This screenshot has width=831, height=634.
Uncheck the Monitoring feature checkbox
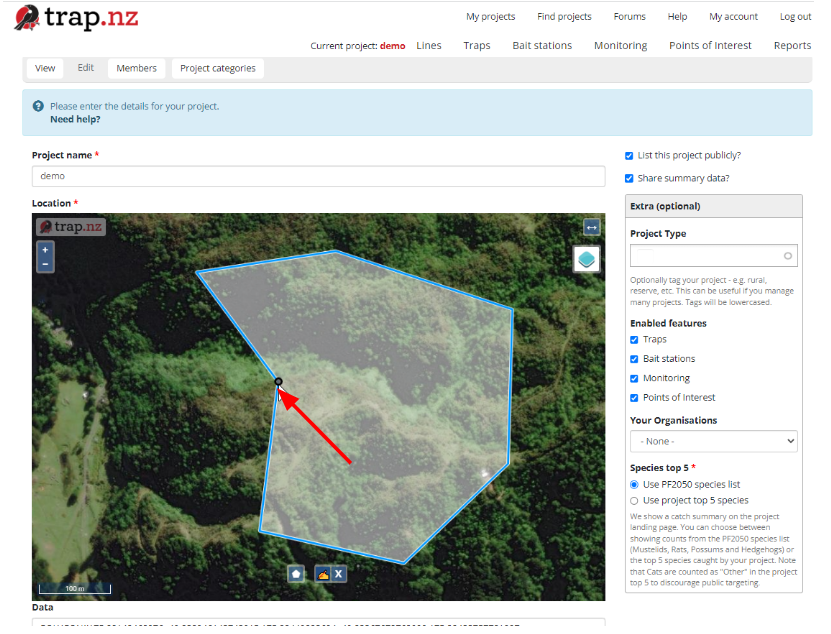tap(634, 378)
